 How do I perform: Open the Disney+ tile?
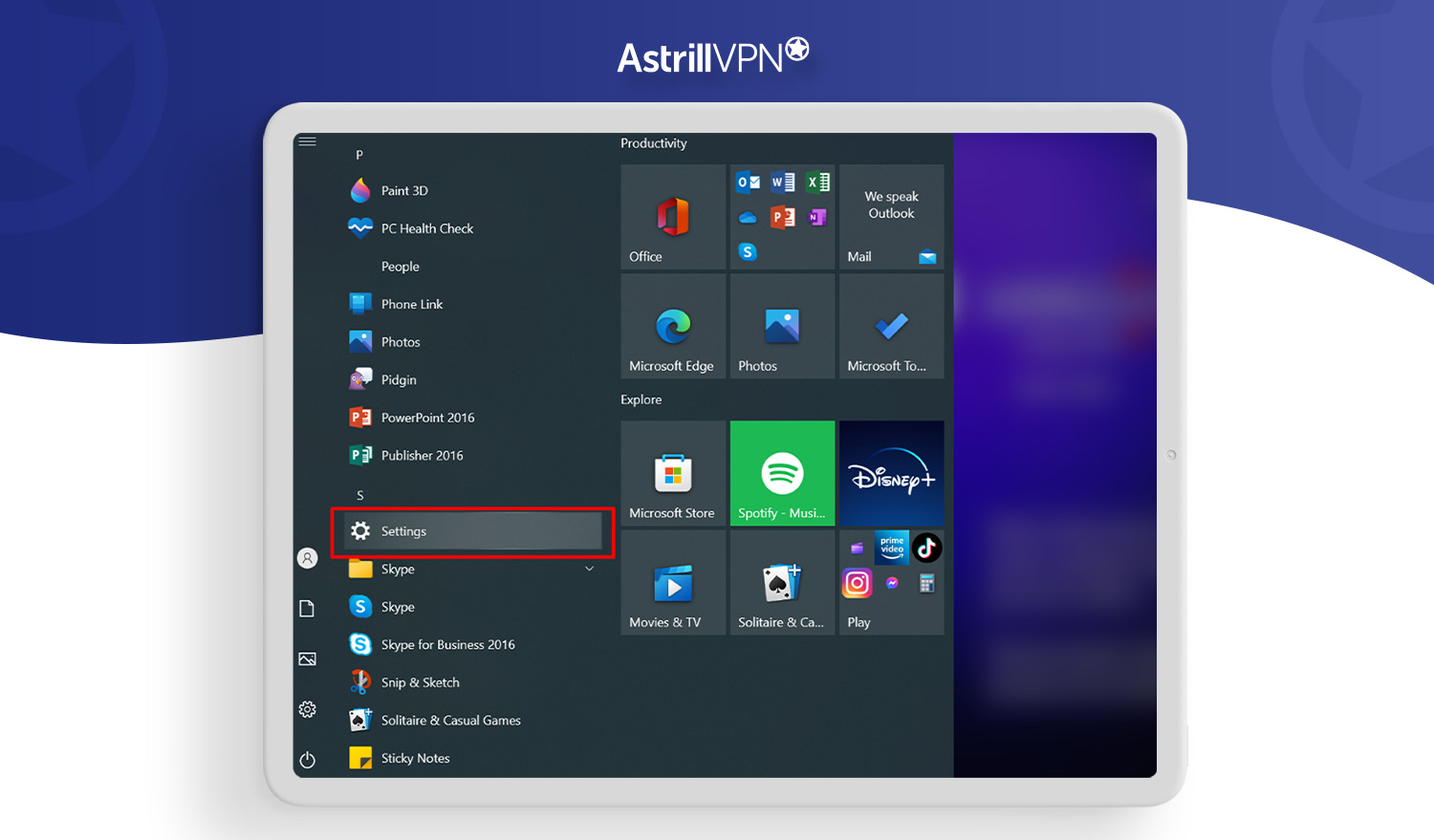pyautogui.click(x=891, y=473)
